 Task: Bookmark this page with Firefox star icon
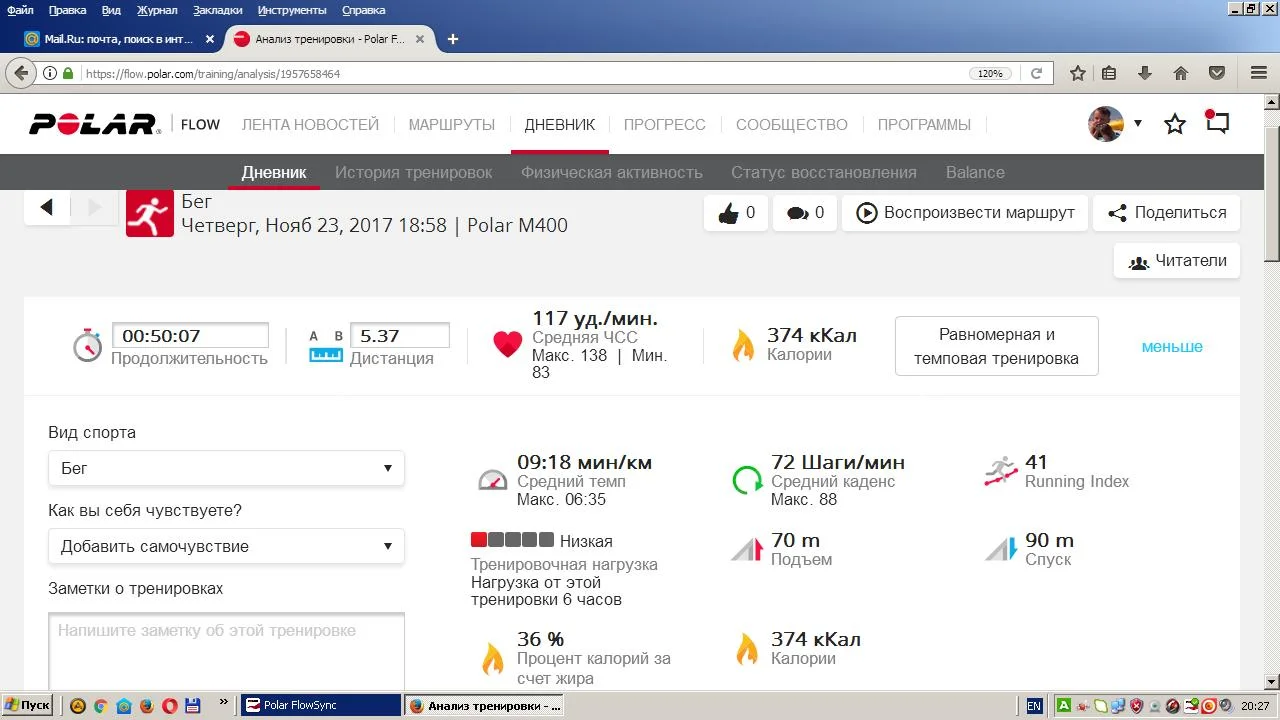1078,73
